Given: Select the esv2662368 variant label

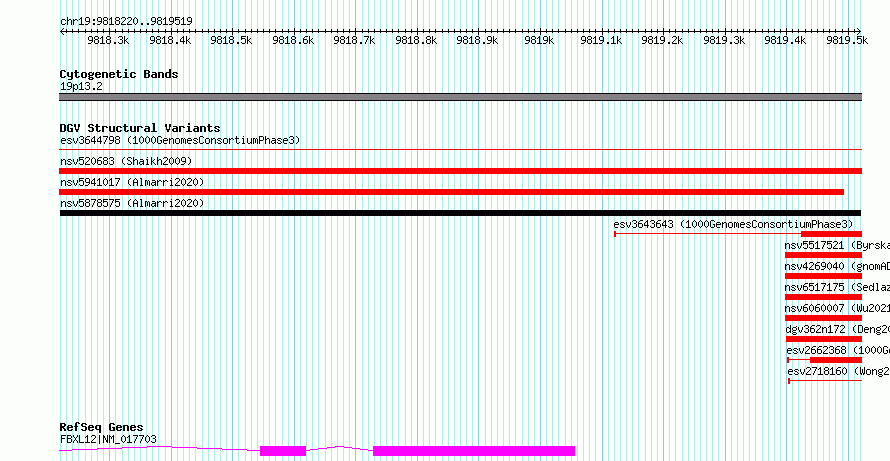Looking at the screenshot, I should click(x=838, y=350).
